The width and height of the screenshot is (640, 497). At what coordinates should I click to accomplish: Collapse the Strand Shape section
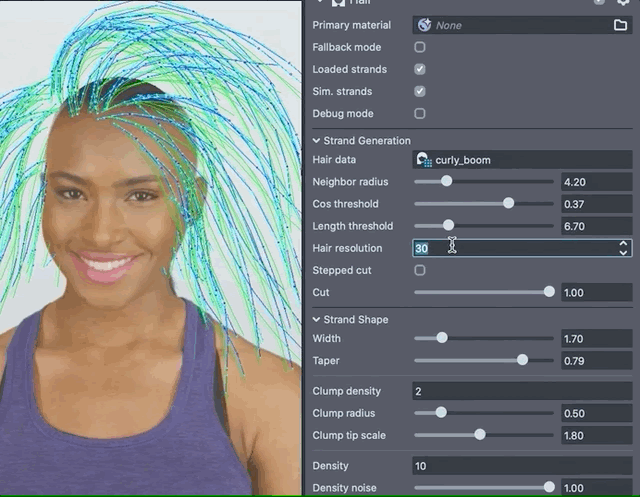[317, 320]
